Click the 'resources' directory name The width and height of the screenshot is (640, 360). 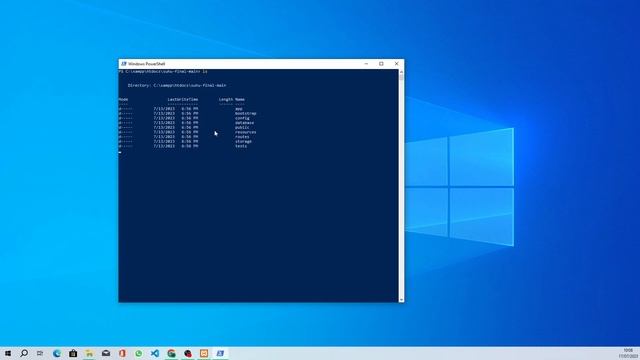click(x=246, y=132)
